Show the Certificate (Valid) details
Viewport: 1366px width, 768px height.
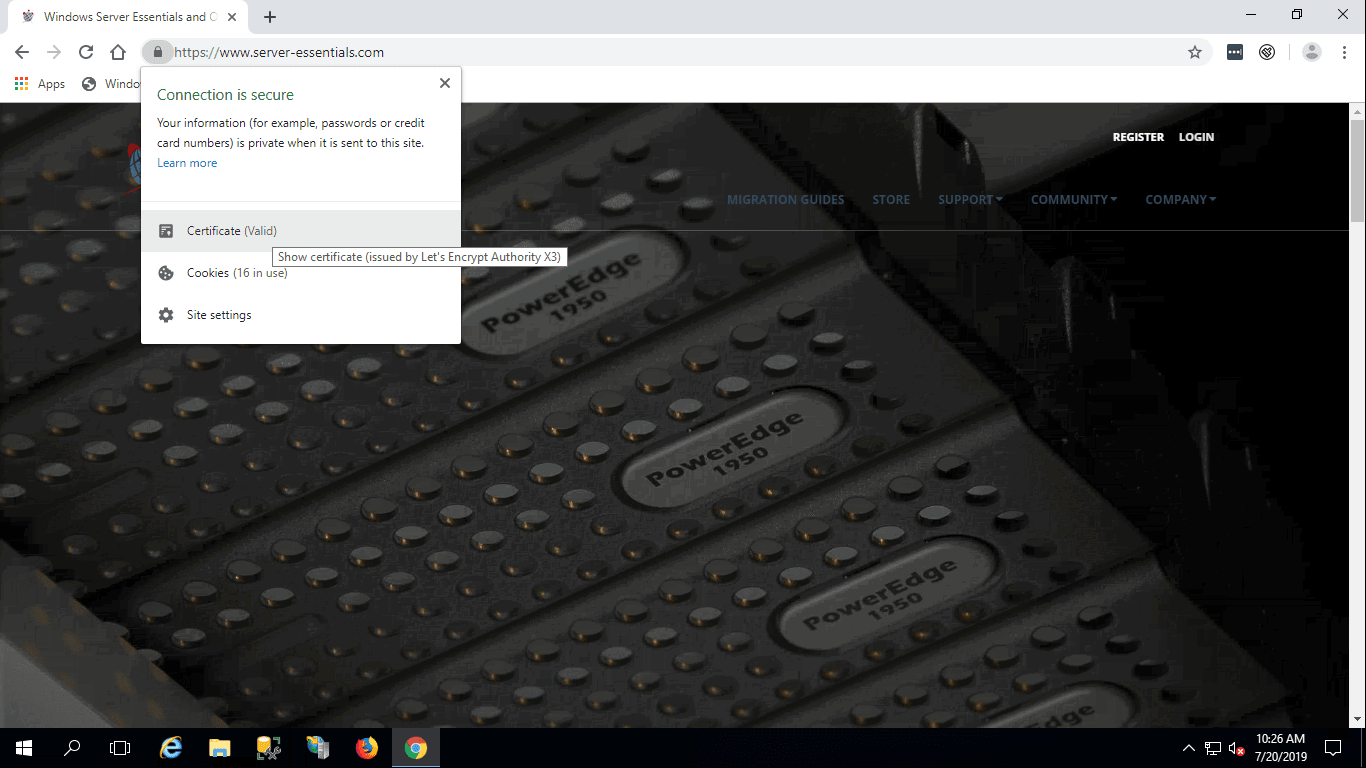tap(301, 231)
